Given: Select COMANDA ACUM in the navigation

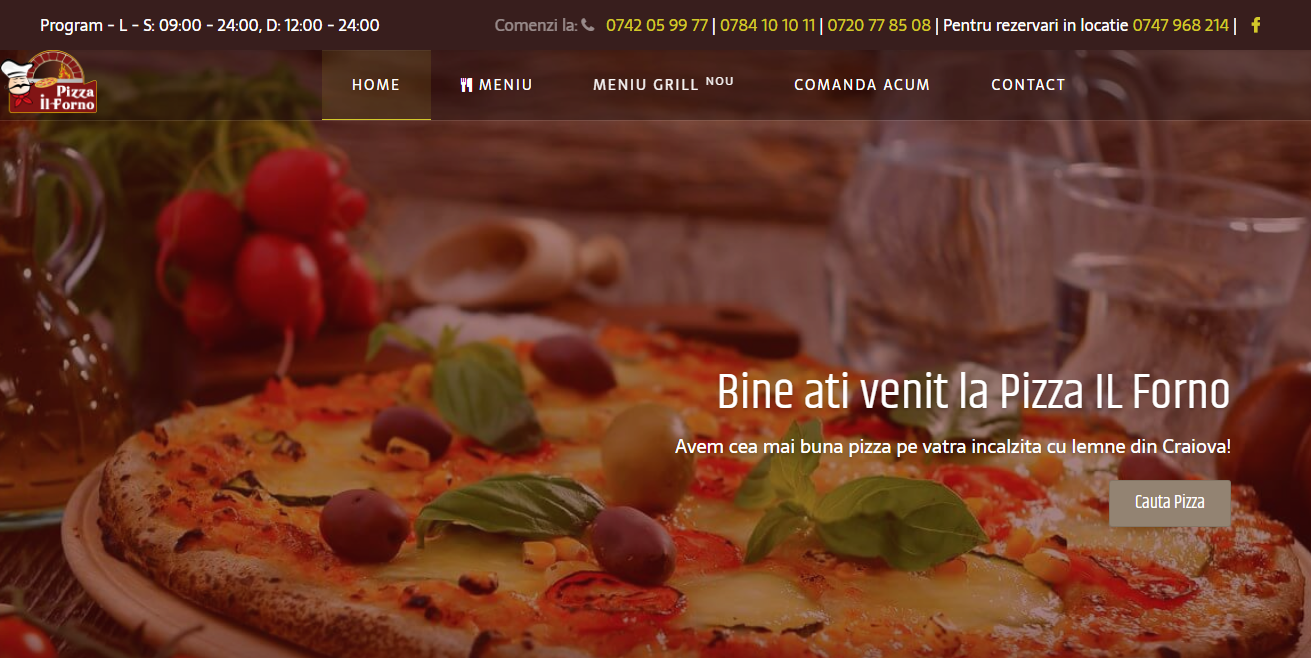Looking at the screenshot, I should [862, 85].
